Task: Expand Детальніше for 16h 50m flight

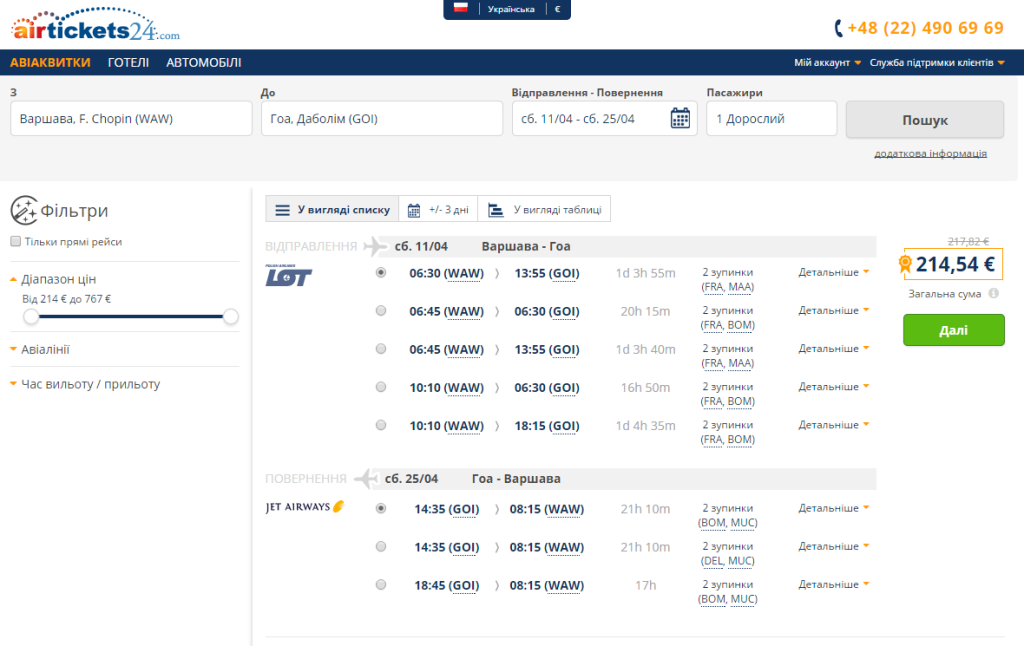Action: [833, 387]
